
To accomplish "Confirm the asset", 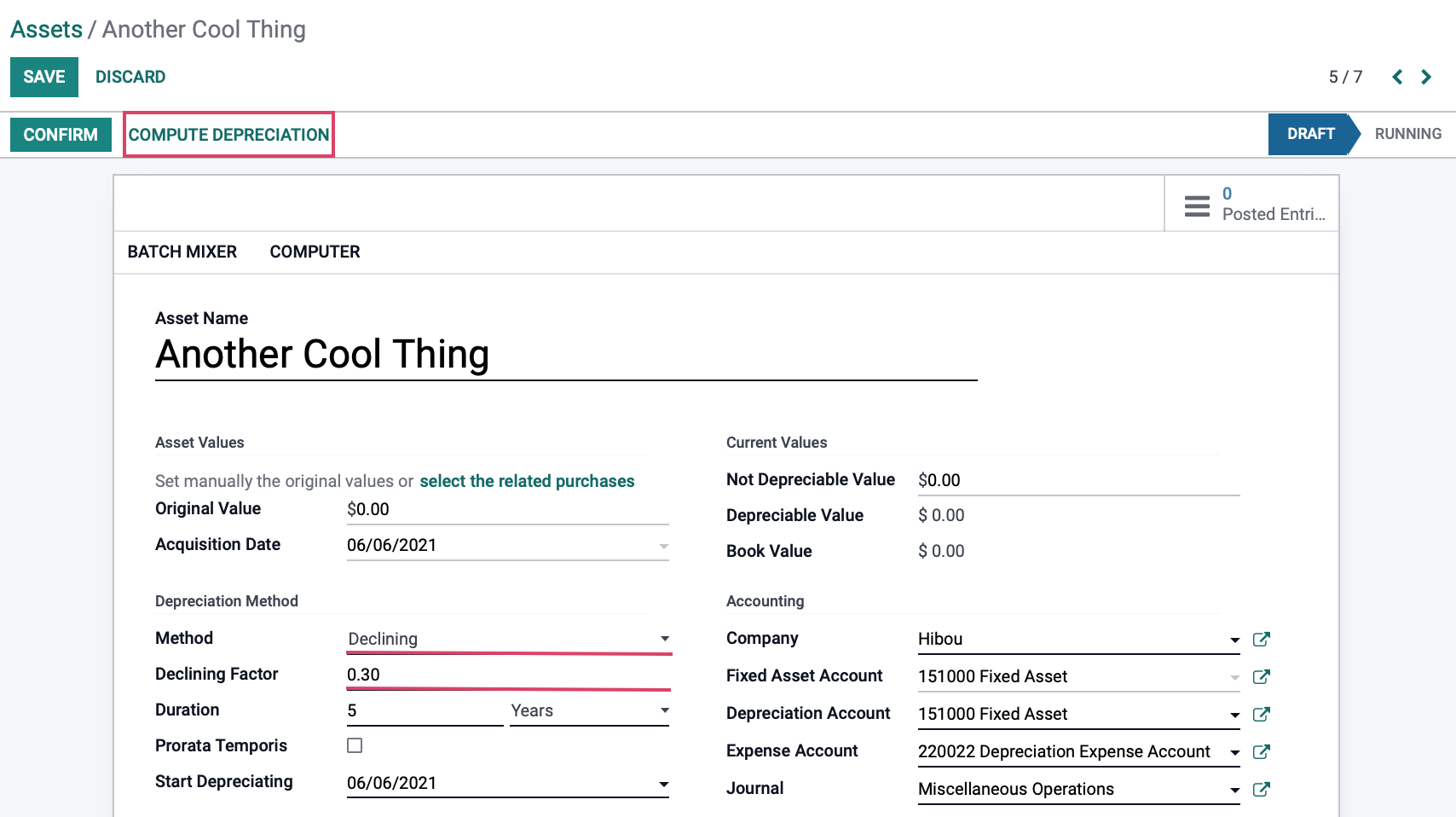I will [61, 135].
